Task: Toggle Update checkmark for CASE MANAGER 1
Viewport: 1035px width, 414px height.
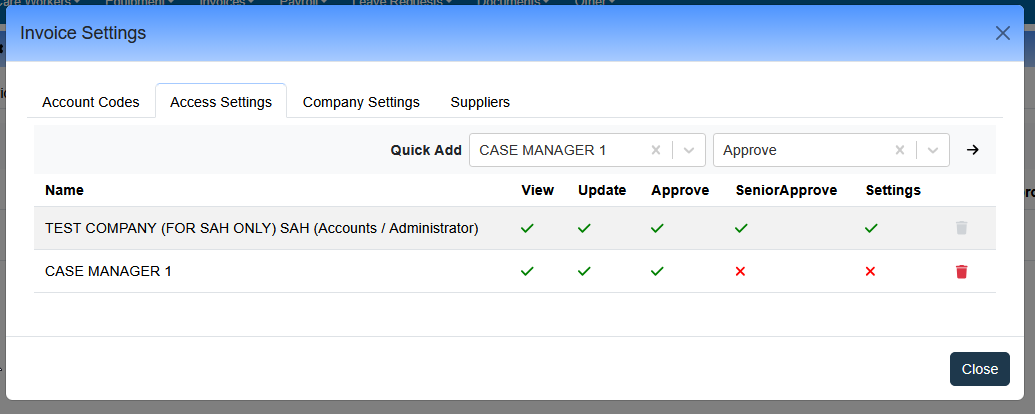Action: pyautogui.click(x=584, y=271)
